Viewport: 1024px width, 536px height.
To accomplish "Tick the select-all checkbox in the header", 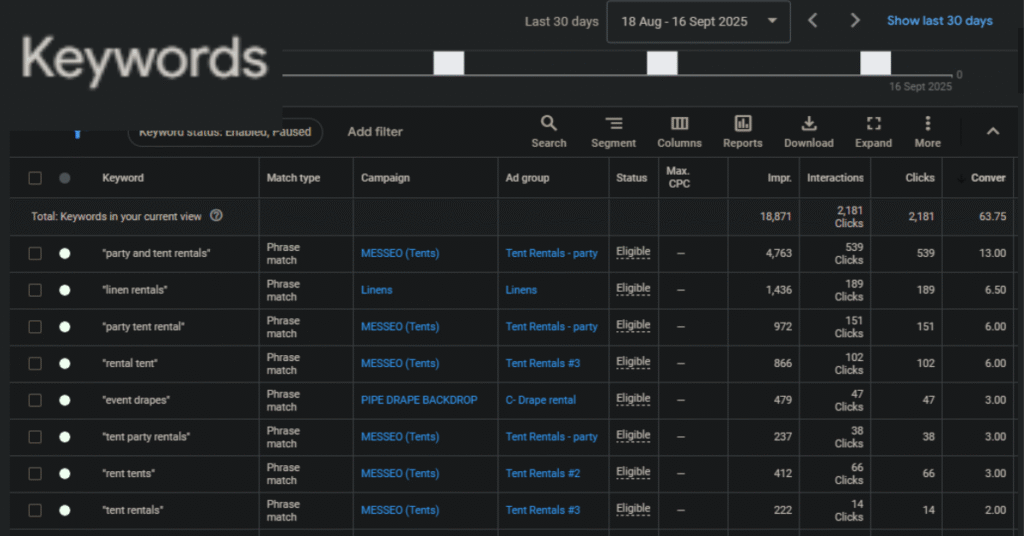I will coord(35,178).
